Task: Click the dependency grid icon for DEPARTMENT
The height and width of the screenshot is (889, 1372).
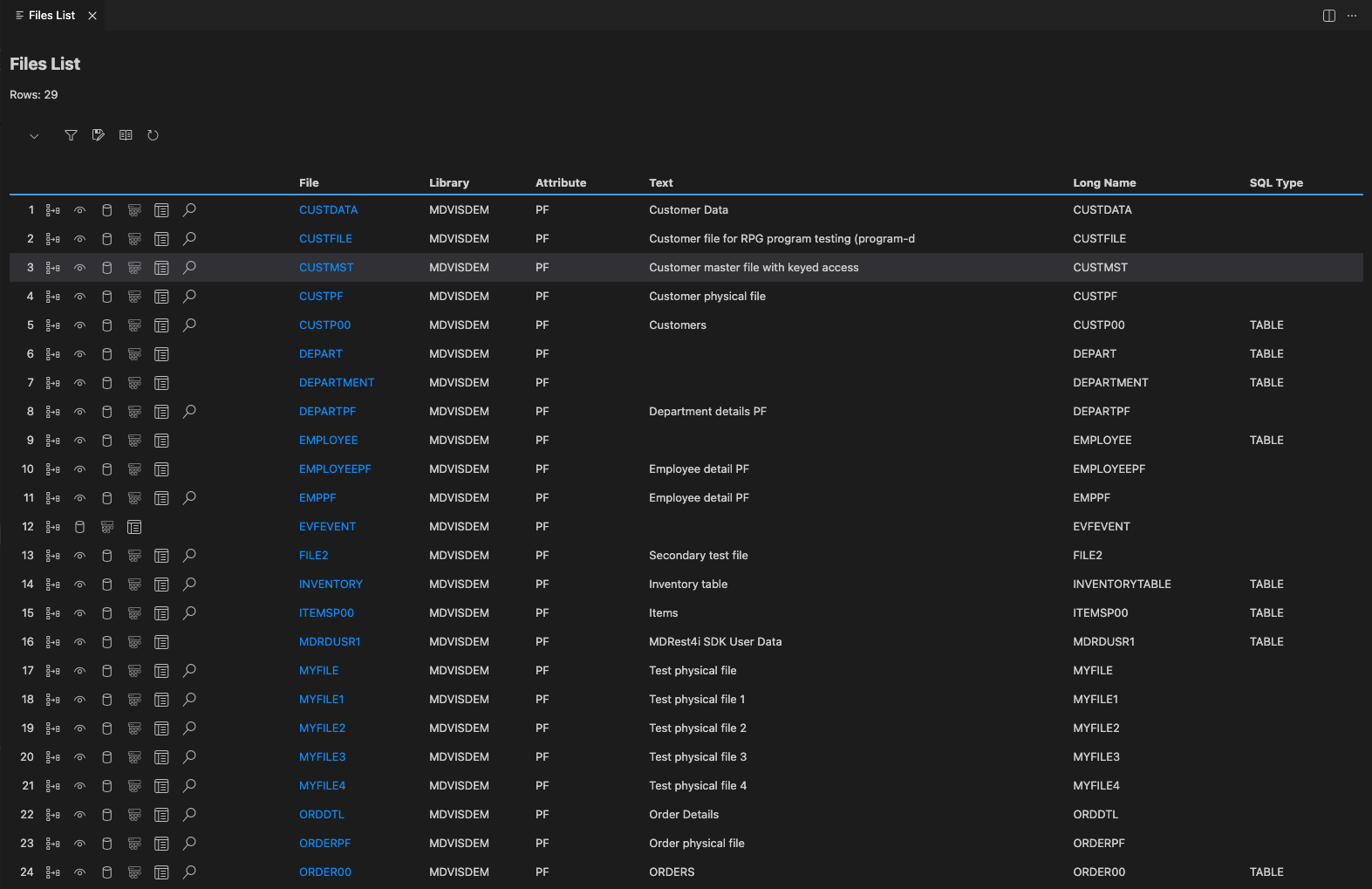Action: [134, 383]
